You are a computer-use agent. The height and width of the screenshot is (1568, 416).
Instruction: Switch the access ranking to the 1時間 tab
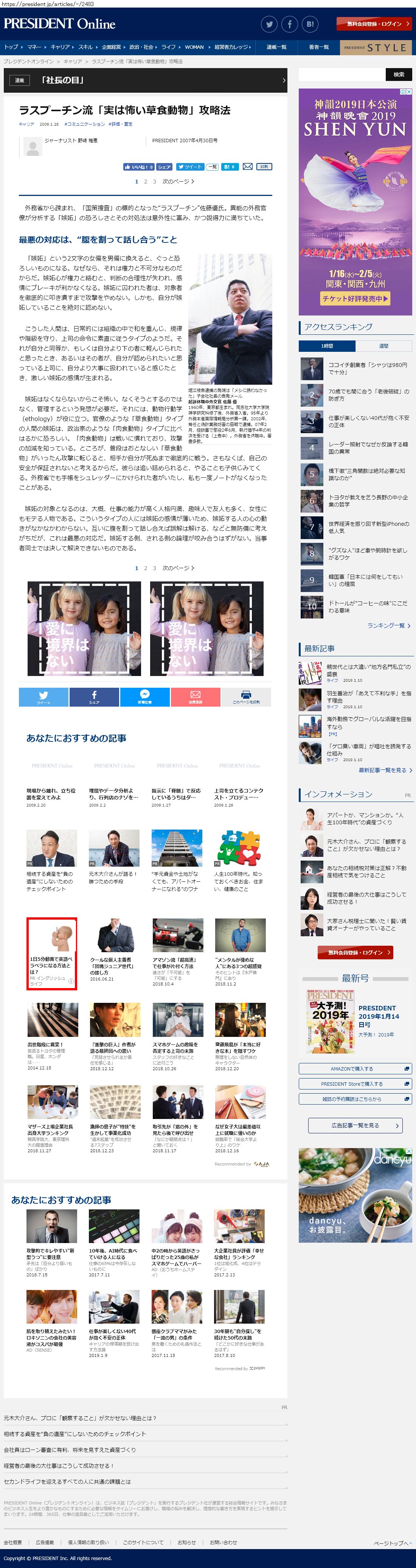click(327, 346)
